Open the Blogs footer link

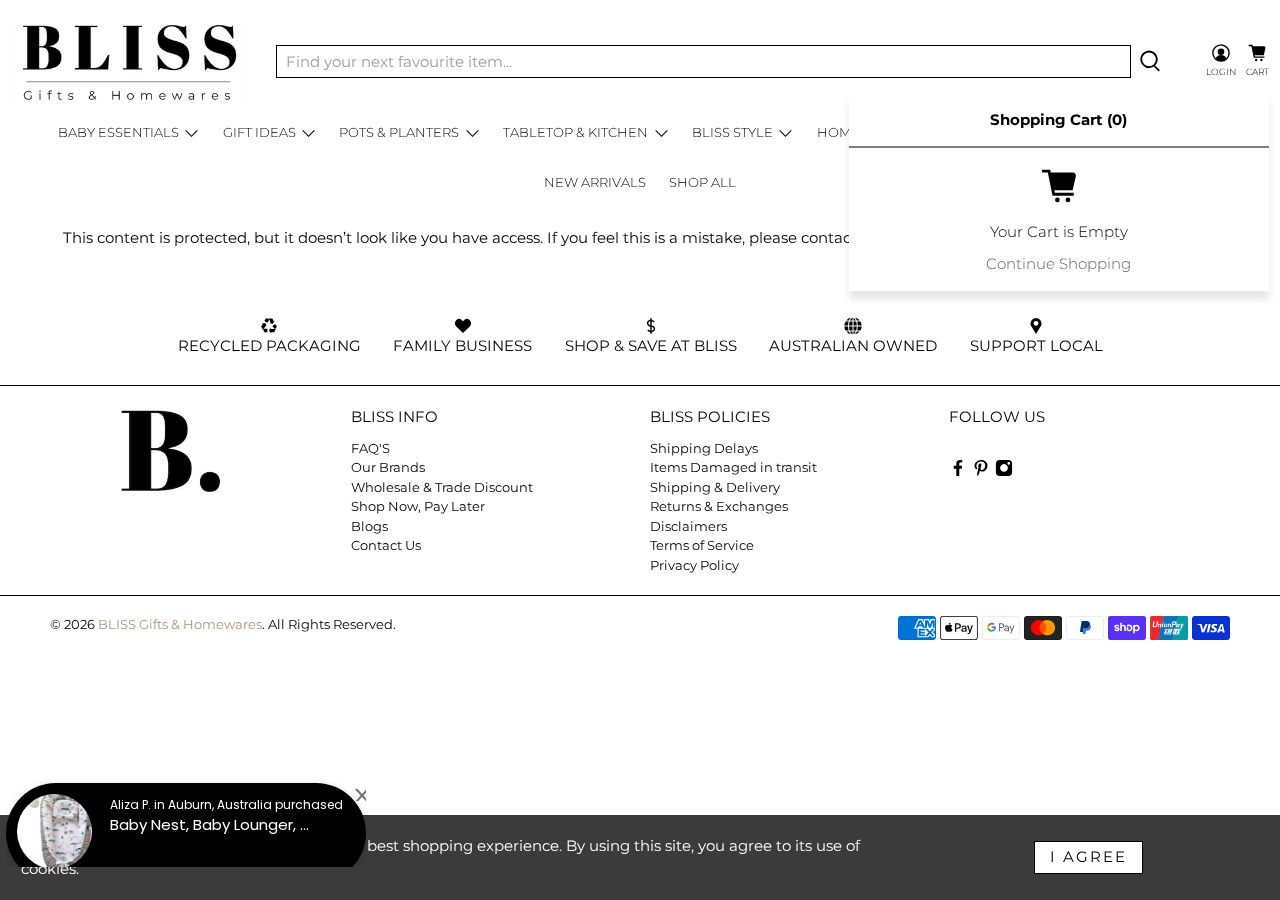[x=369, y=526]
